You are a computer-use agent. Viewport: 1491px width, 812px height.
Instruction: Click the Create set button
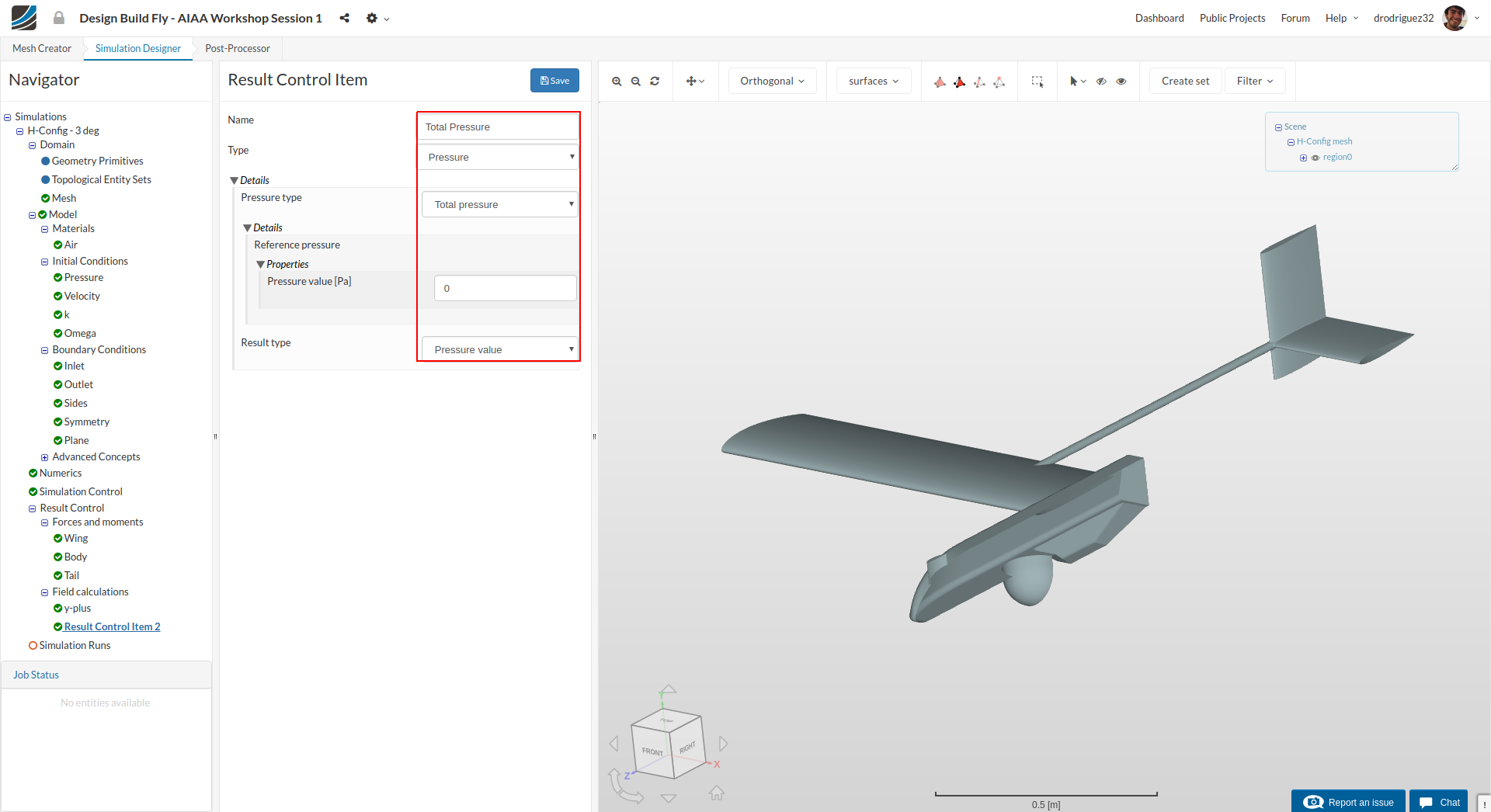1185,82
